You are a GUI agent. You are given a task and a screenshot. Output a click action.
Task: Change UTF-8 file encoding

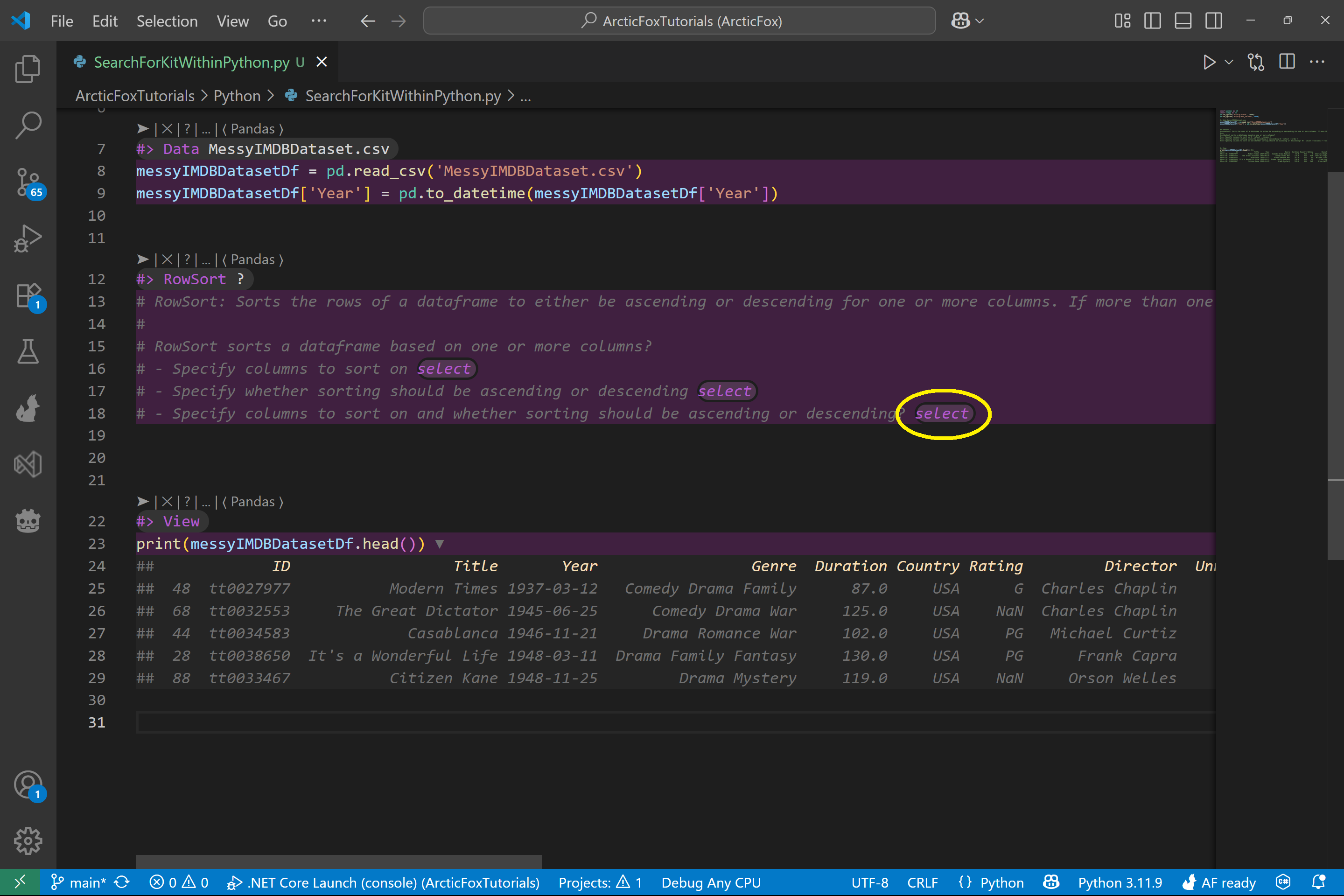pyautogui.click(x=870, y=883)
